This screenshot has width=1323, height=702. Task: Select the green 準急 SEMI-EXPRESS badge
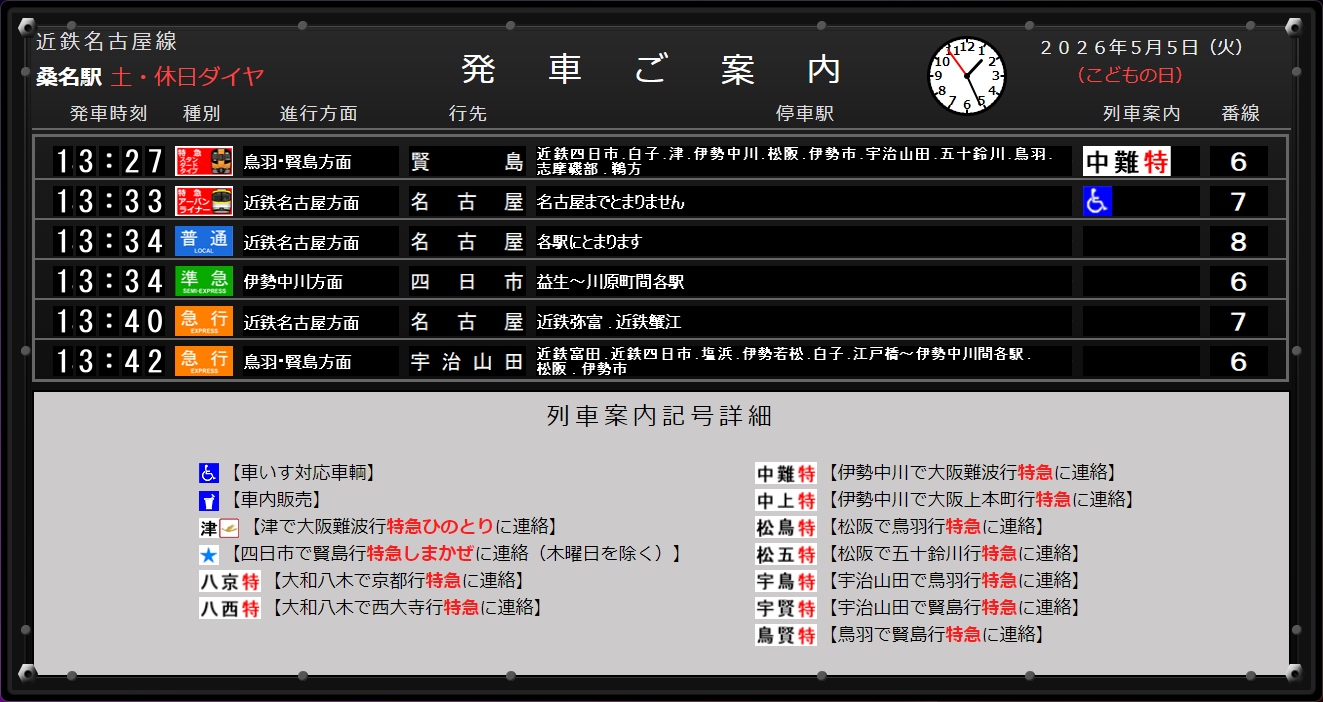tap(204, 281)
